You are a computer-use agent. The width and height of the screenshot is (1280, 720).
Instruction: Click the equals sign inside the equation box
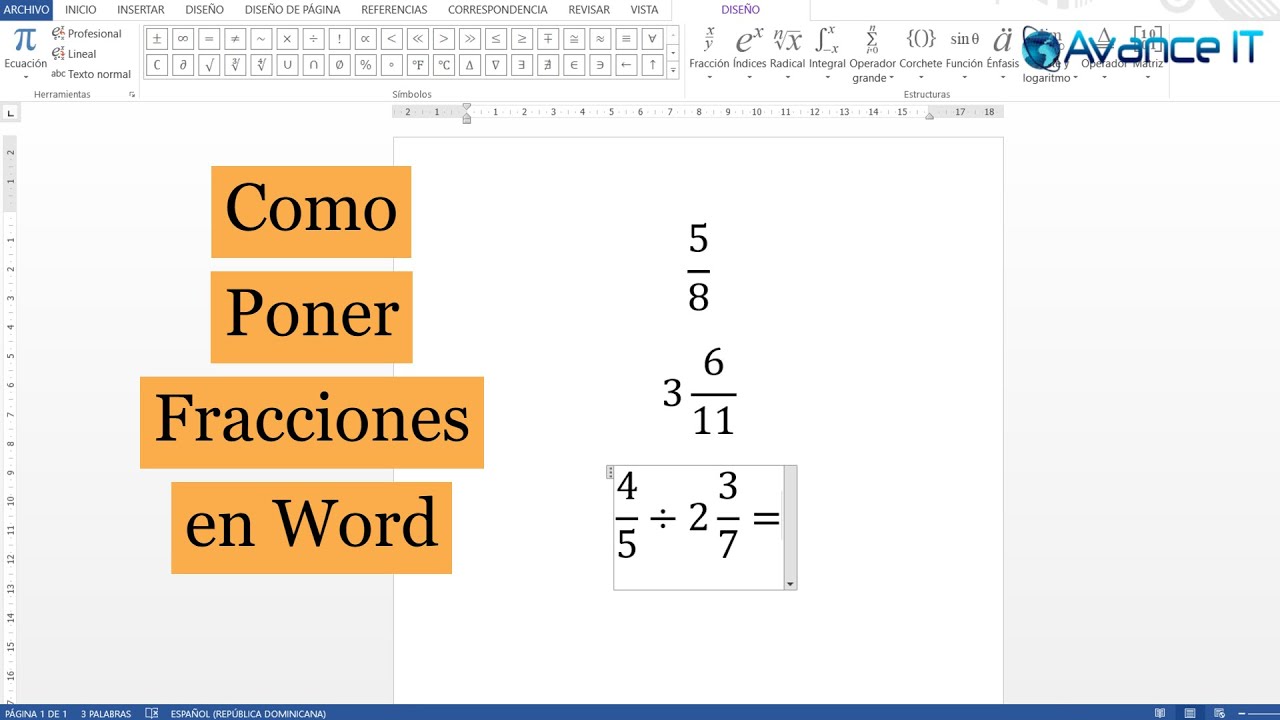tap(766, 517)
